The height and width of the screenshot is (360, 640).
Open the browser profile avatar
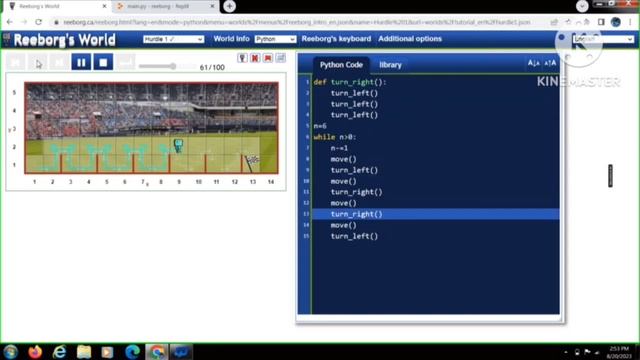tap(616, 22)
